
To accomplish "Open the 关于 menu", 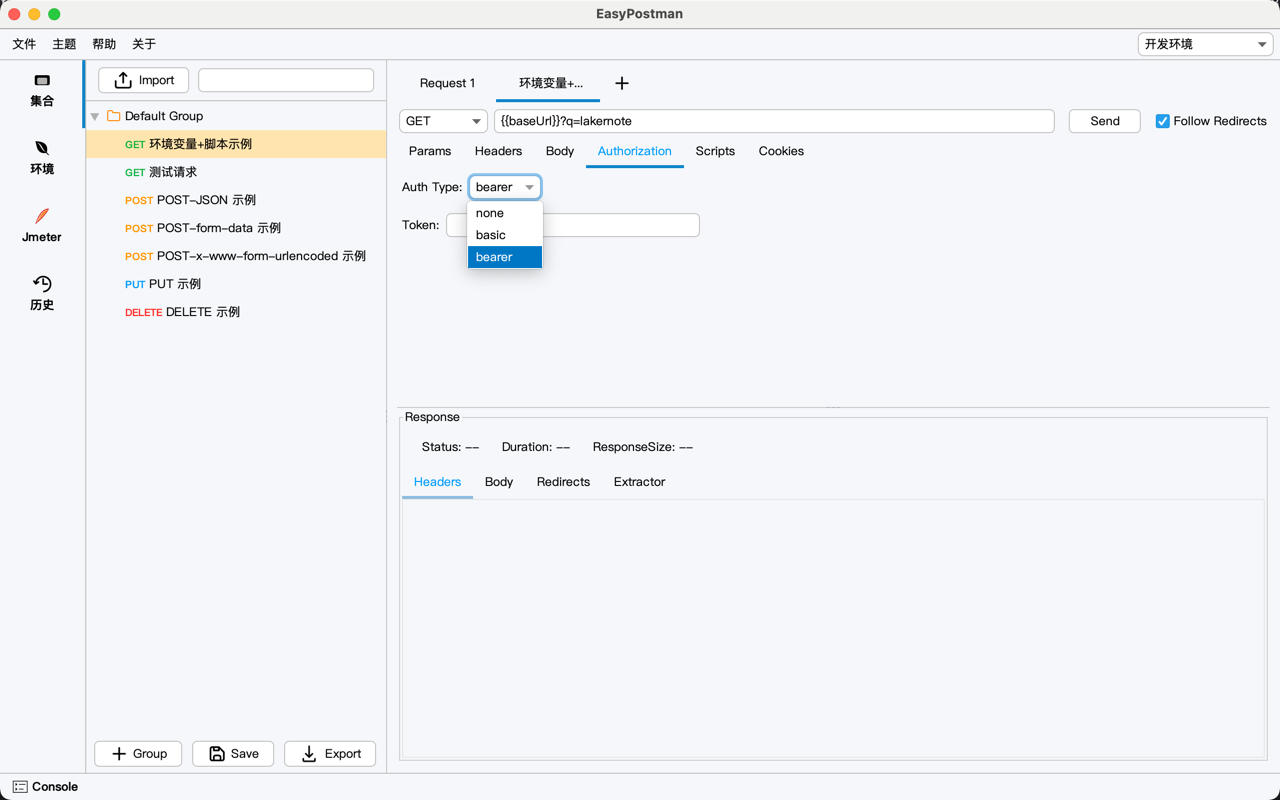I will point(144,44).
